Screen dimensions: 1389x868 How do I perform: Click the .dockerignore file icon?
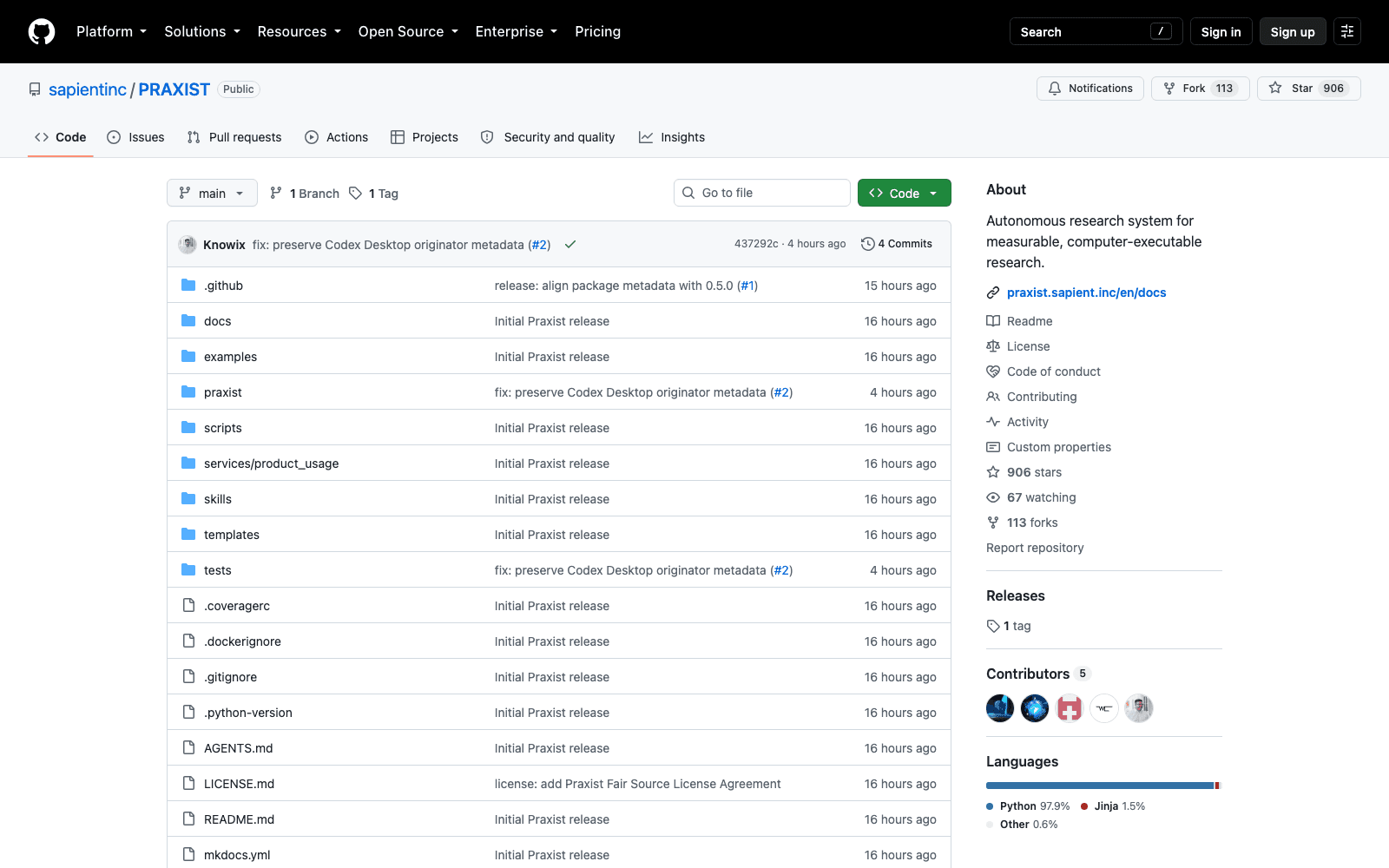coord(188,641)
